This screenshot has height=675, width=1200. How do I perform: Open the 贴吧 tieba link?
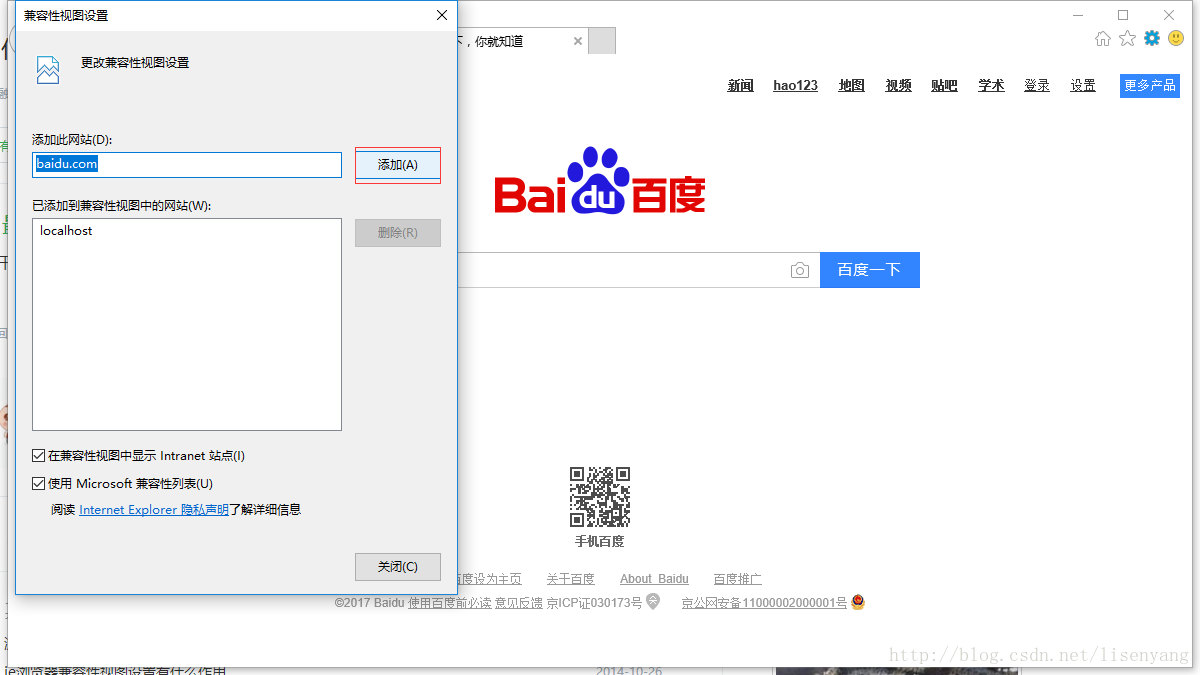point(944,85)
